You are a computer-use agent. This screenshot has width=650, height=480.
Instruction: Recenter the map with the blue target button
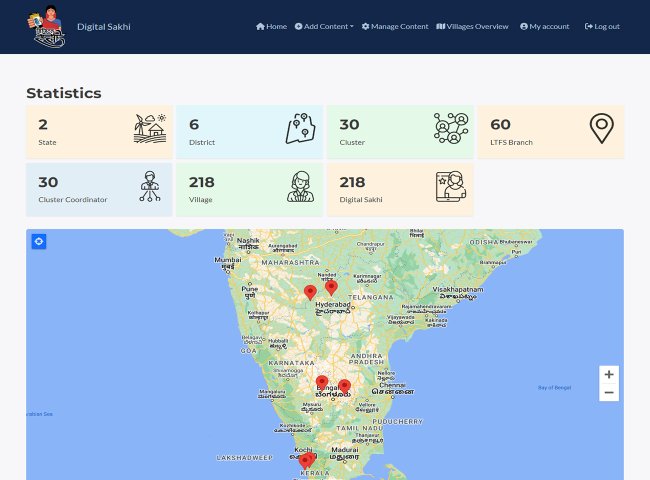coord(39,241)
